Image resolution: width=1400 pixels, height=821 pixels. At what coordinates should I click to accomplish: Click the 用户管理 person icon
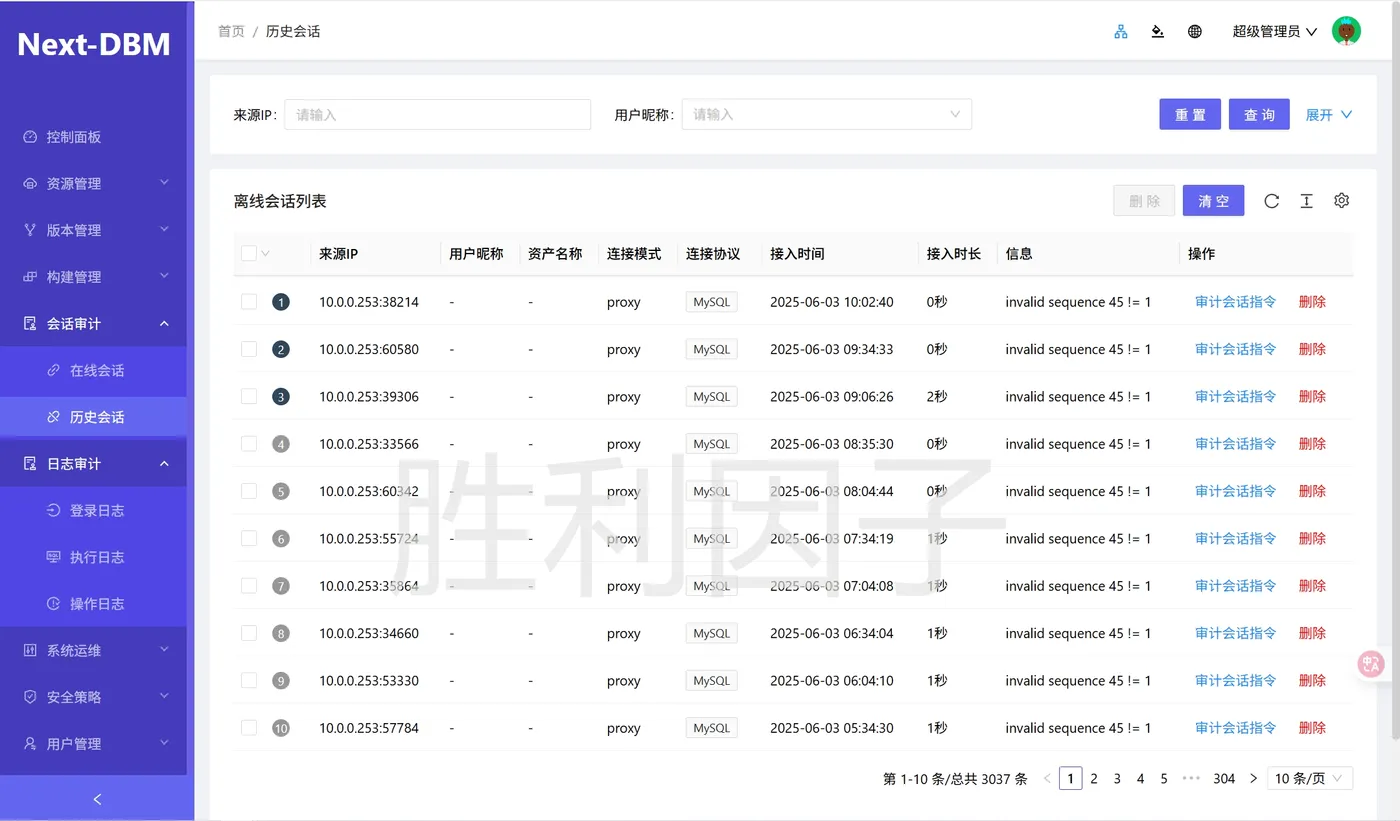pyautogui.click(x=30, y=744)
